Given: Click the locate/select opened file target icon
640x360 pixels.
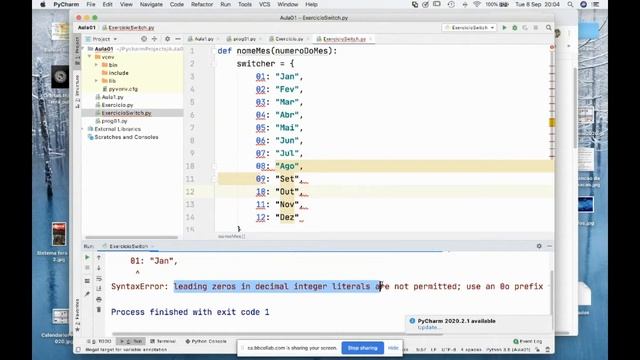Looking at the screenshot, I should [144, 39].
